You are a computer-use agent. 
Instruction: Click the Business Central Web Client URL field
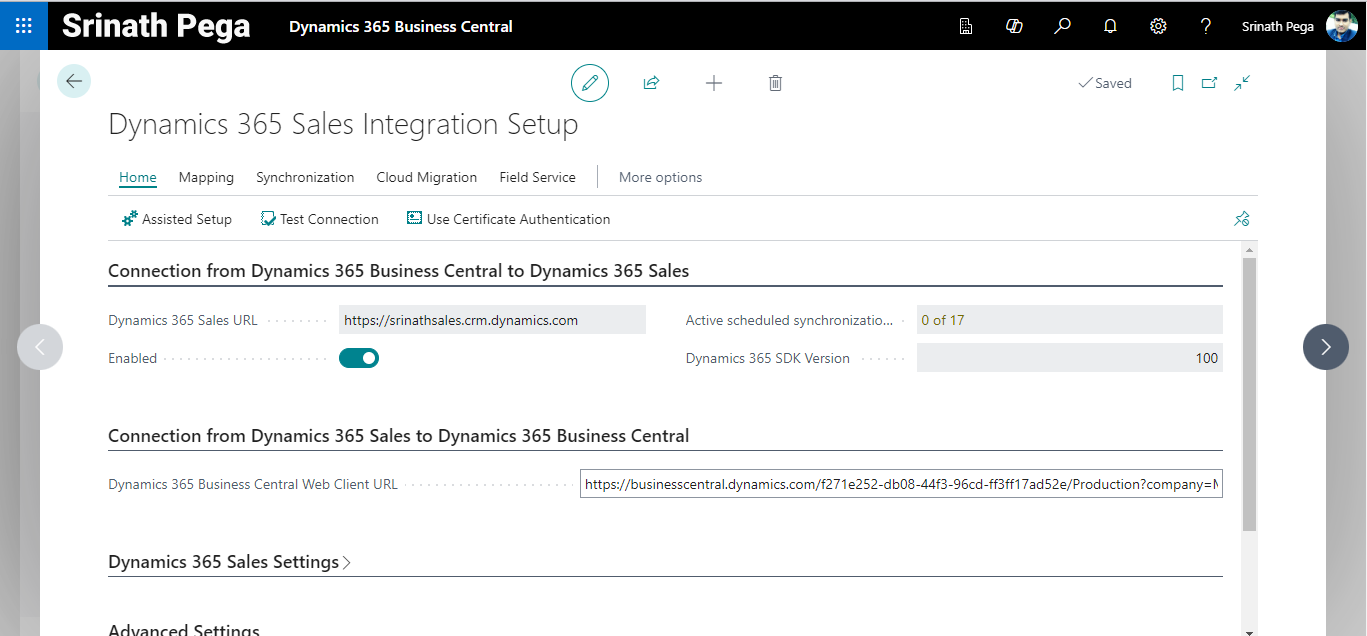[900, 484]
